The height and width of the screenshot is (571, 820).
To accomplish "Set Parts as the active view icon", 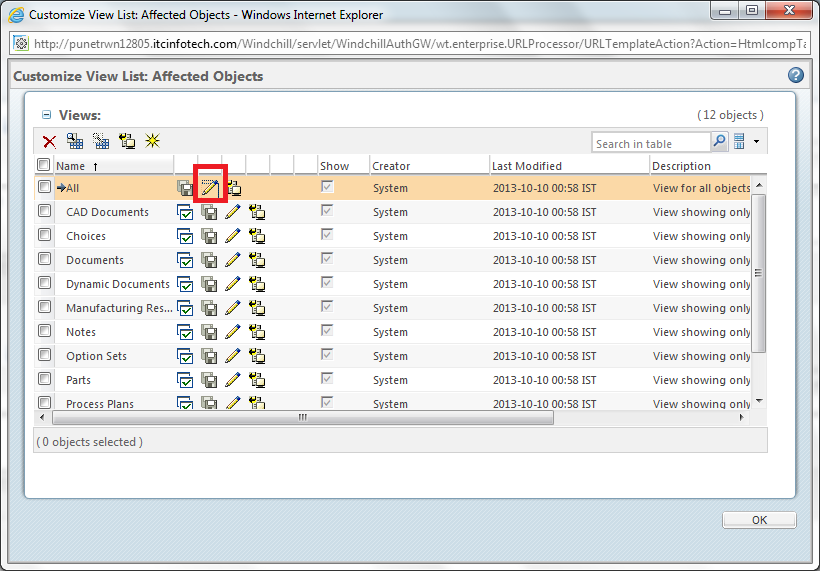I will tap(185, 381).
